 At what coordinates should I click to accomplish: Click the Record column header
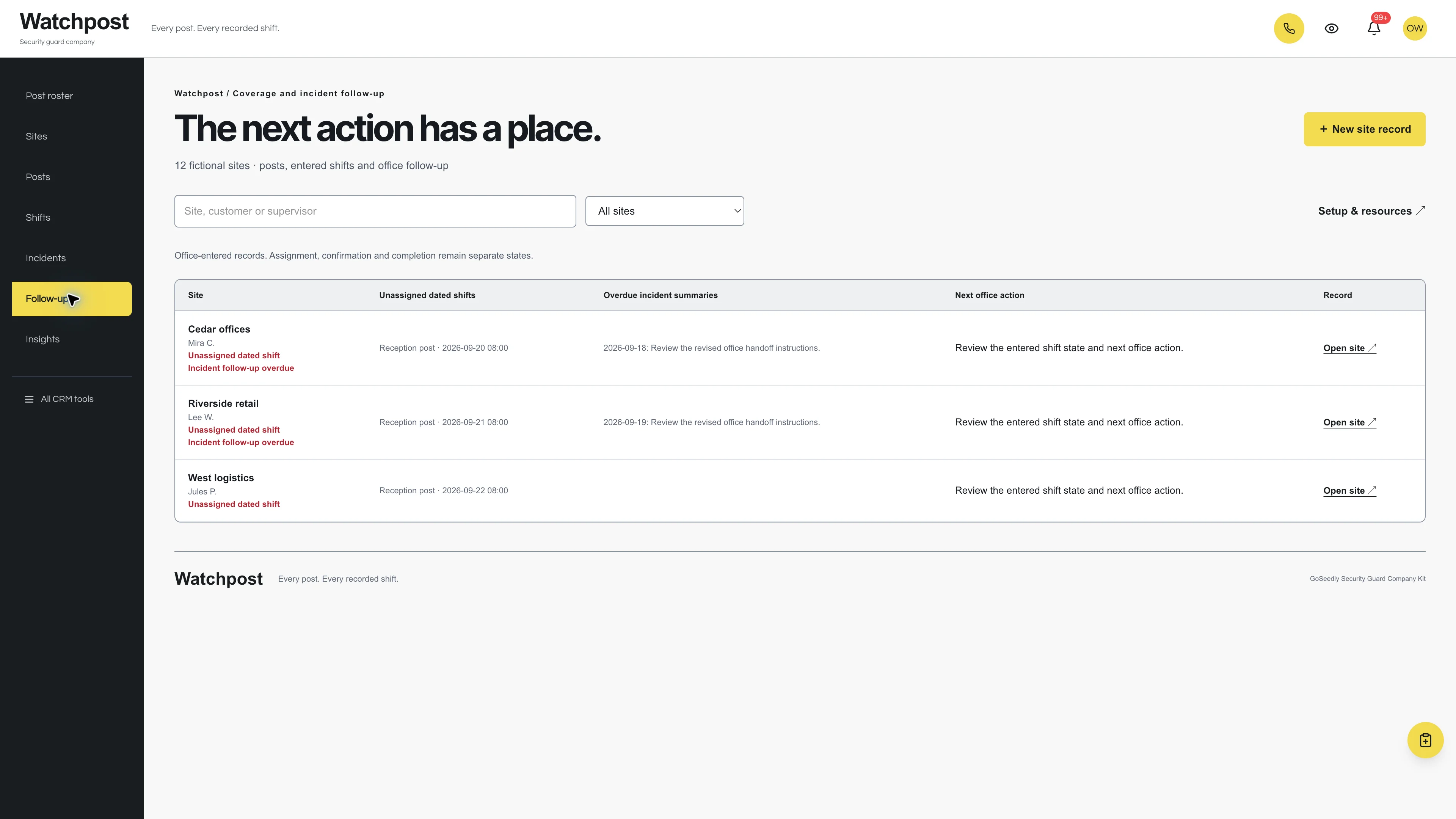1337,295
